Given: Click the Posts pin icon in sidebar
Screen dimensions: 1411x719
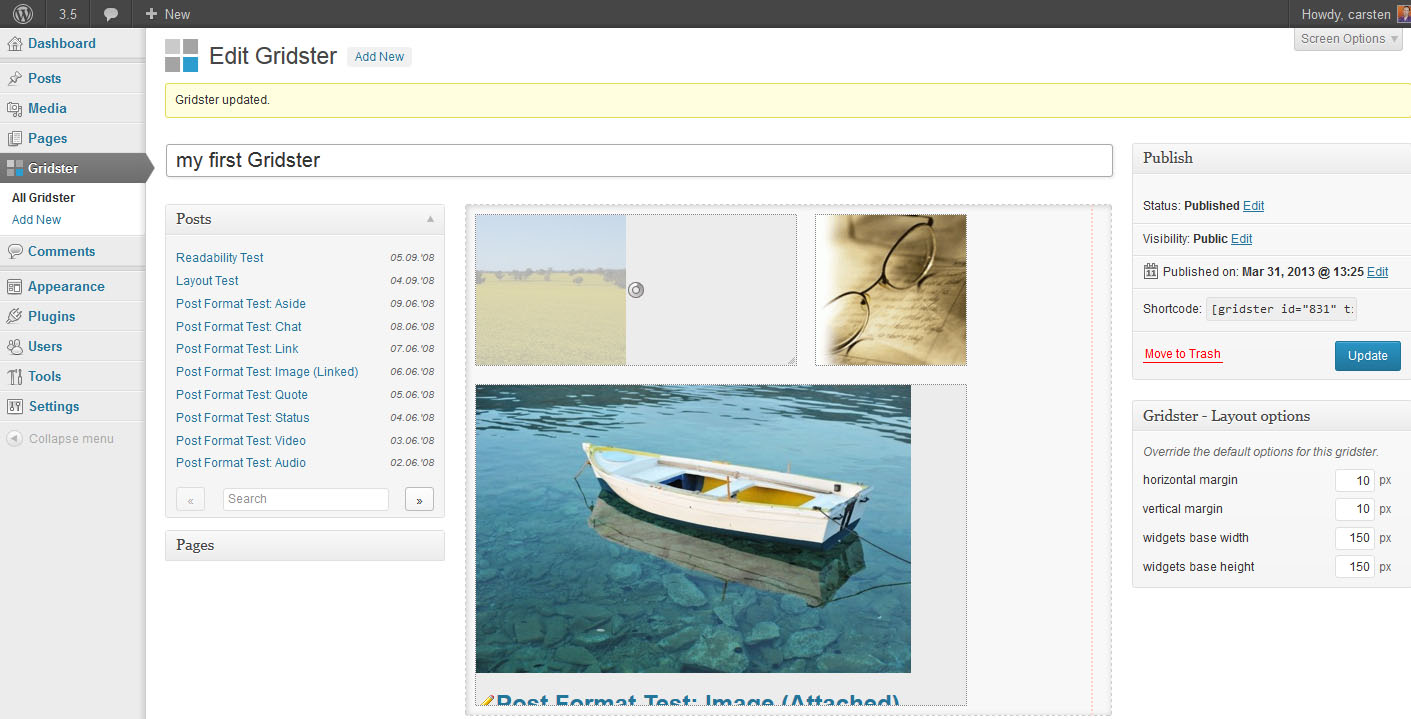Looking at the screenshot, I should click(14, 78).
